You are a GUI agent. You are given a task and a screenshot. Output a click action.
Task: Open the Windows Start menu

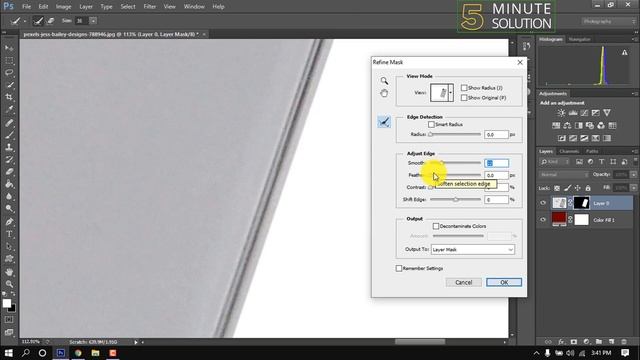point(8,353)
